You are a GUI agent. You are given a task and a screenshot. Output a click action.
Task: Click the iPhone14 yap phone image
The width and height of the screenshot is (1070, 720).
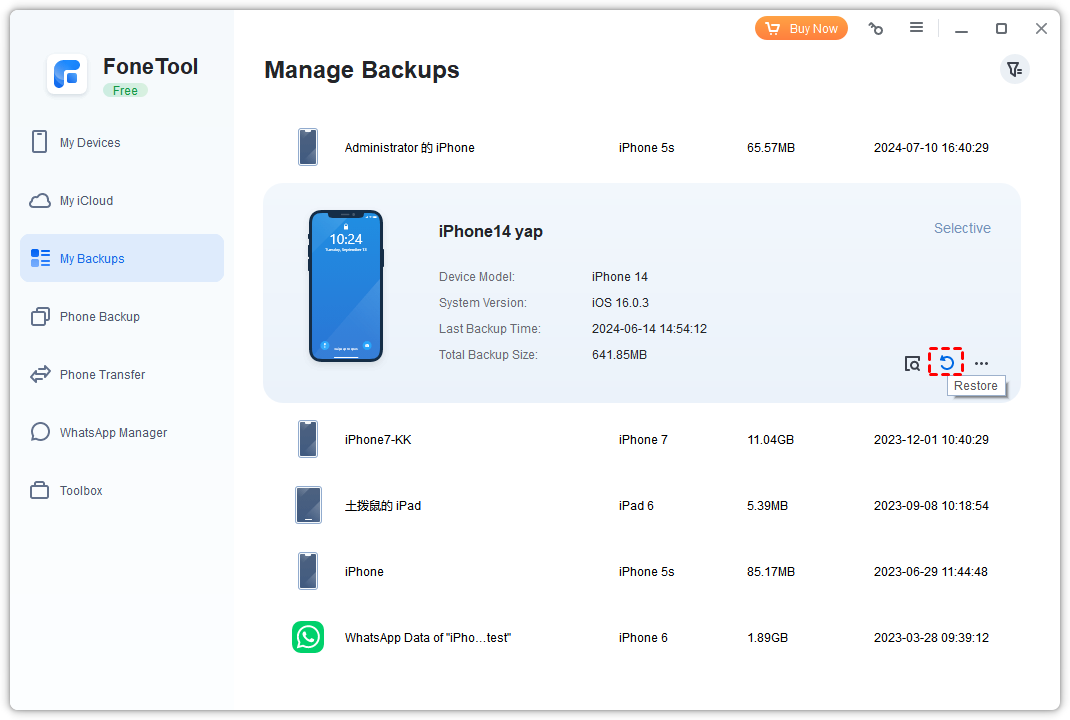(346, 286)
